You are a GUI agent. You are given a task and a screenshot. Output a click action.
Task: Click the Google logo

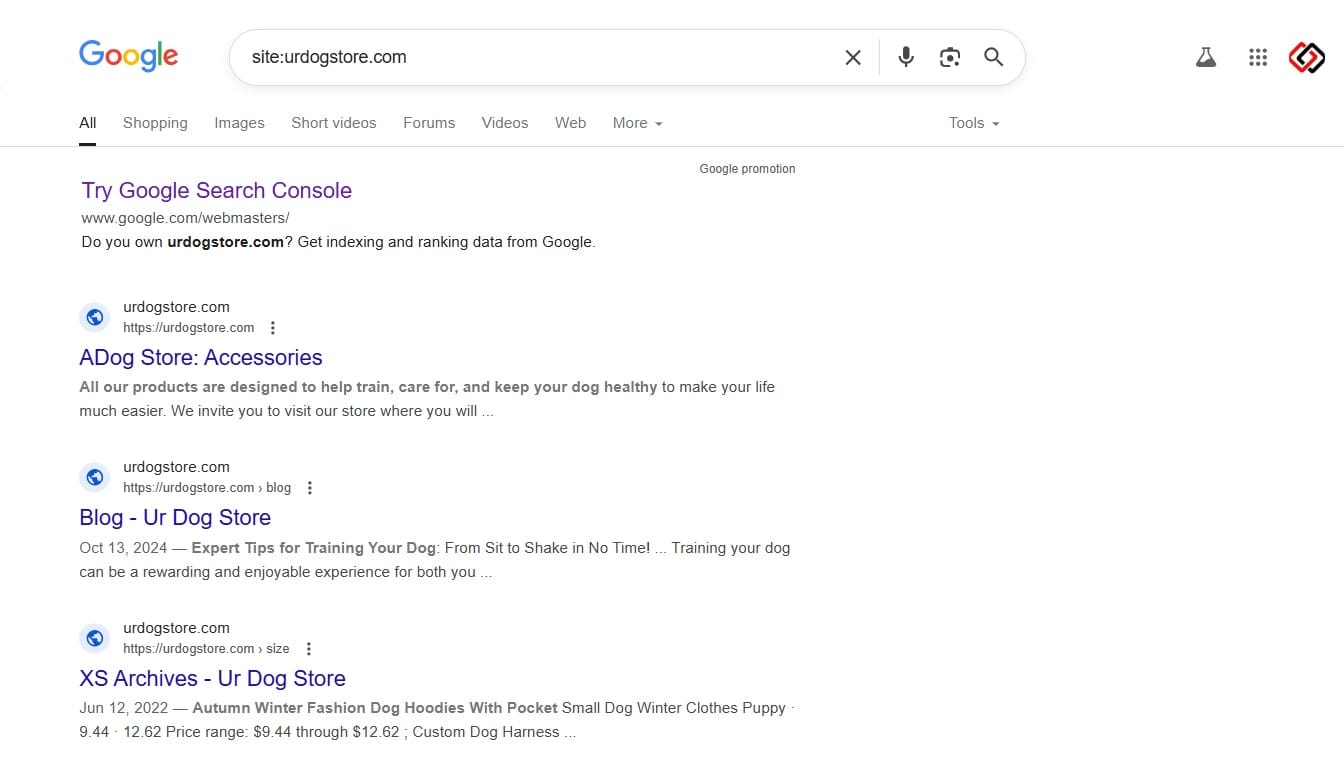[128, 56]
